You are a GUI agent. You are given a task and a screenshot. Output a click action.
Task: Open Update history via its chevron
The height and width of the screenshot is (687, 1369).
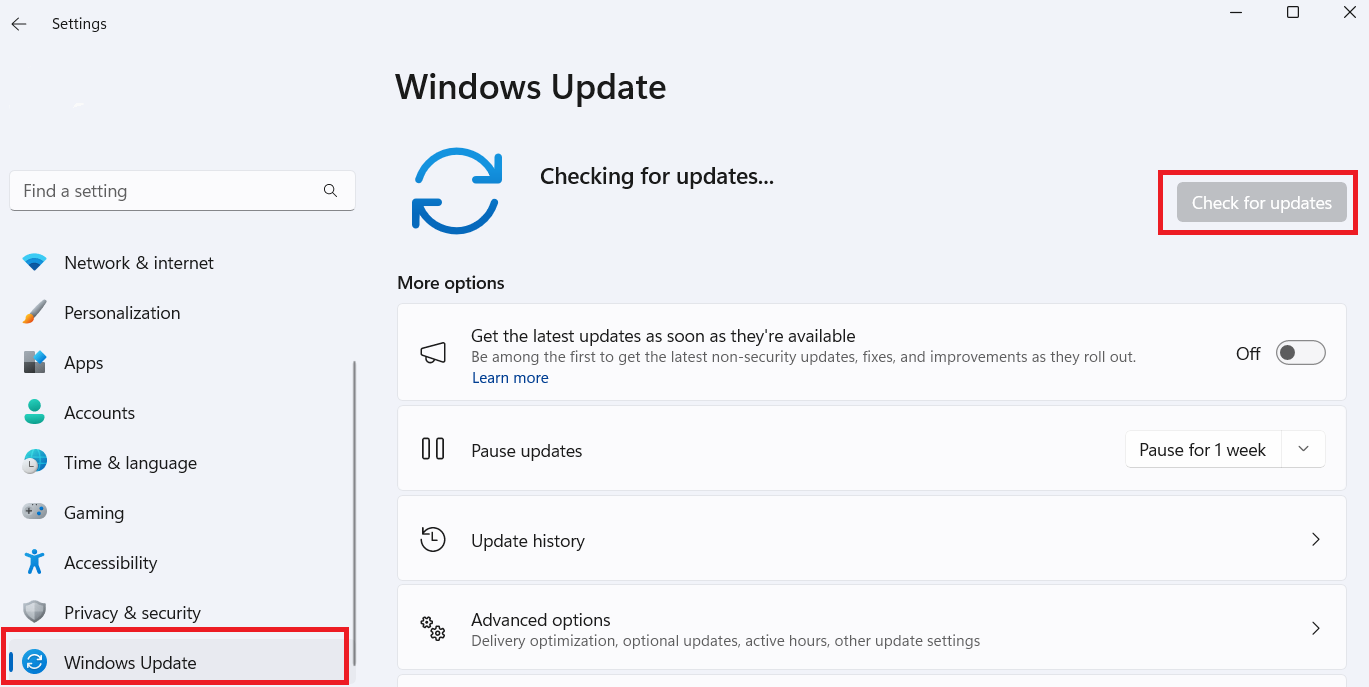(x=1316, y=540)
